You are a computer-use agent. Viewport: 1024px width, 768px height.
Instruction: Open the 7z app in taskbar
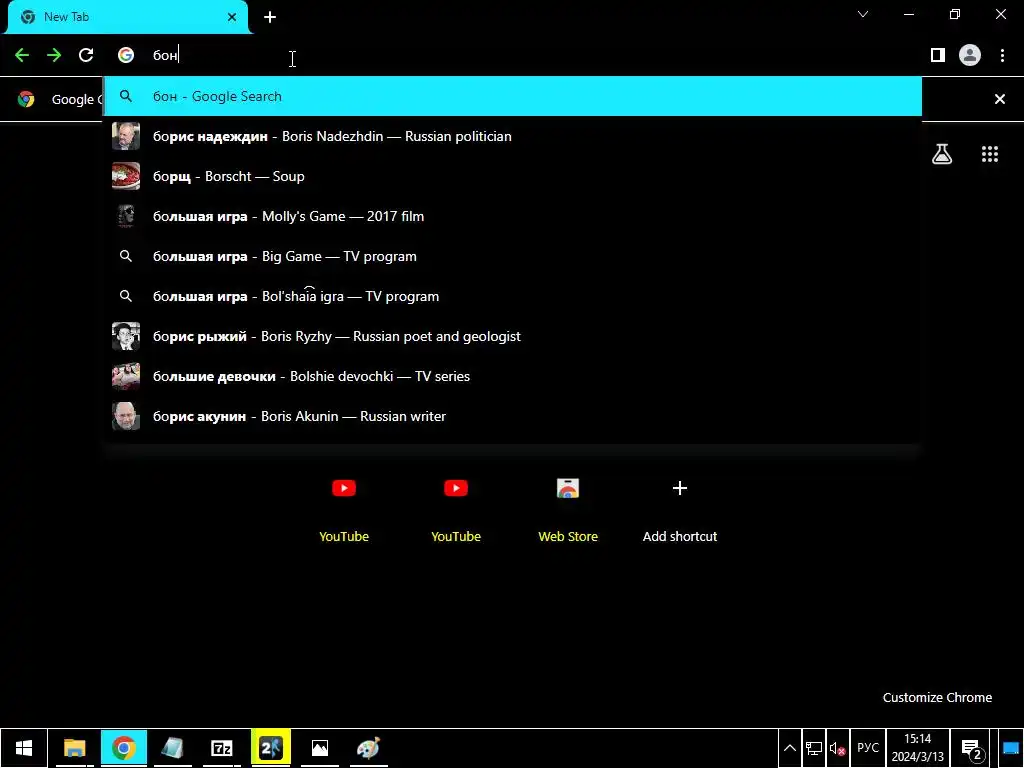[x=222, y=748]
